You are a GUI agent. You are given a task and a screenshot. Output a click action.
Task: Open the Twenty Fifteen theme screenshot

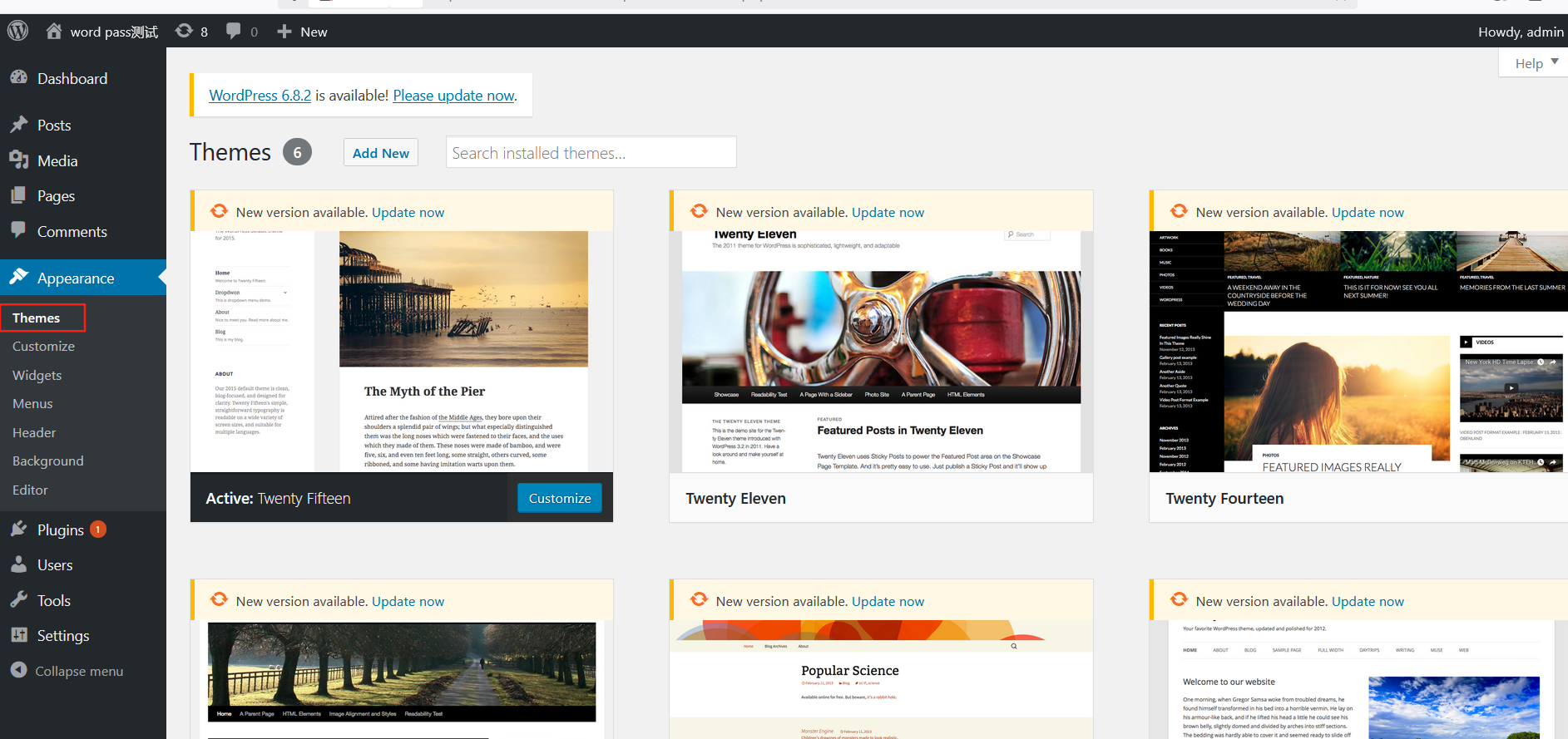point(402,352)
